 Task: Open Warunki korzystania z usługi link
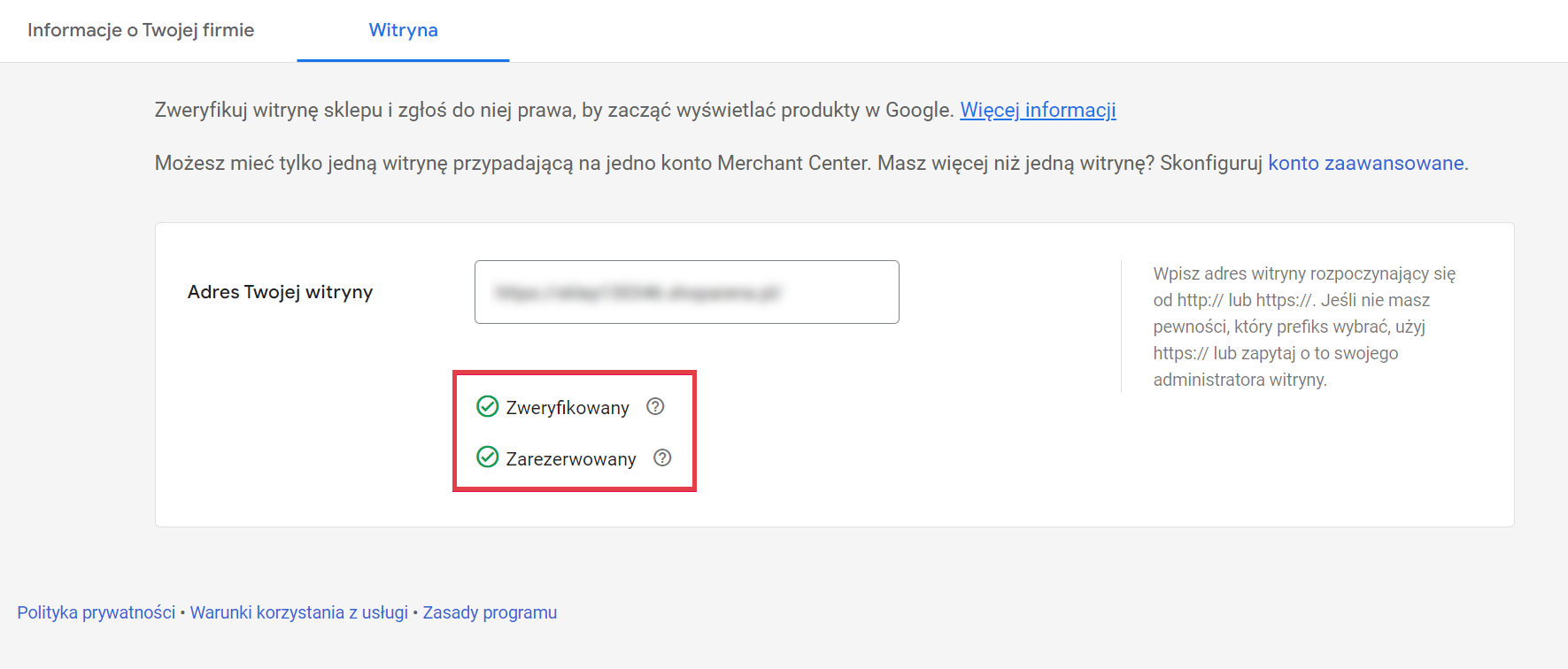coord(299,612)
